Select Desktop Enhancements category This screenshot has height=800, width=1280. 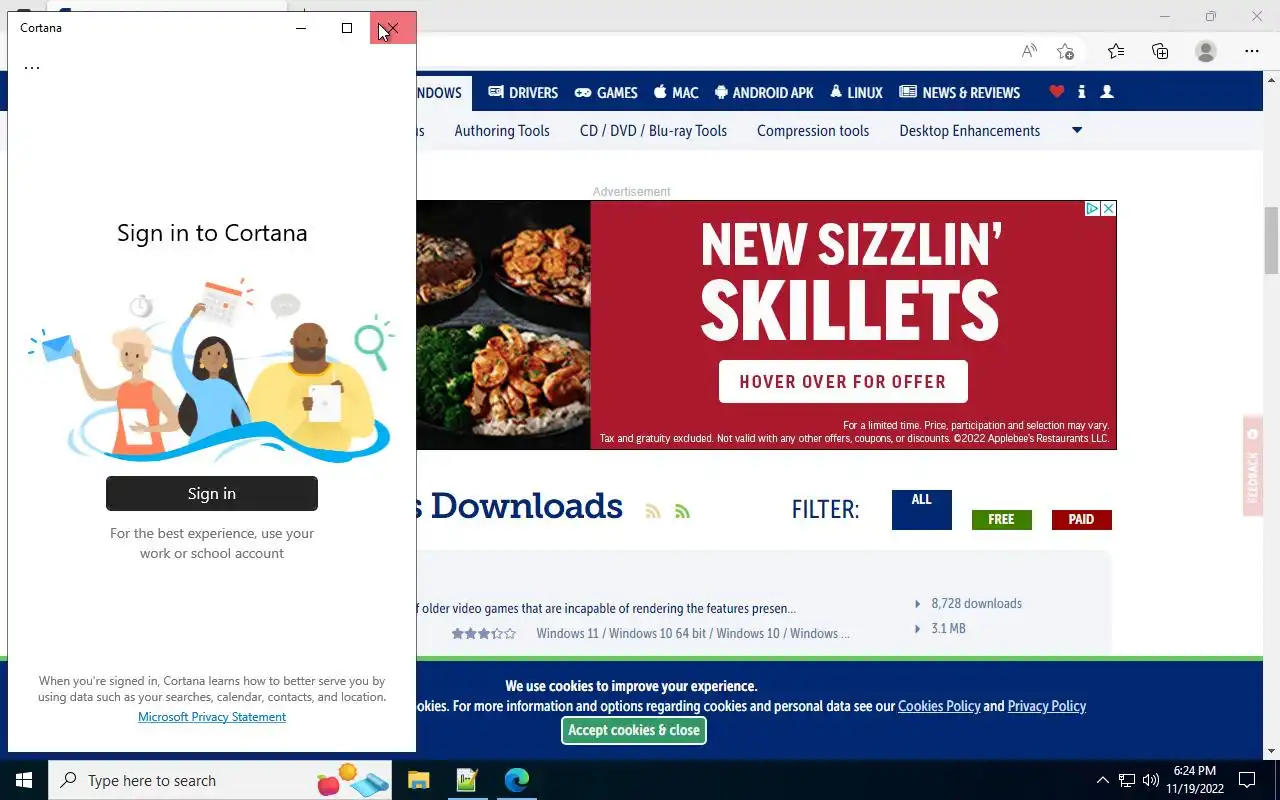[970, 131]
